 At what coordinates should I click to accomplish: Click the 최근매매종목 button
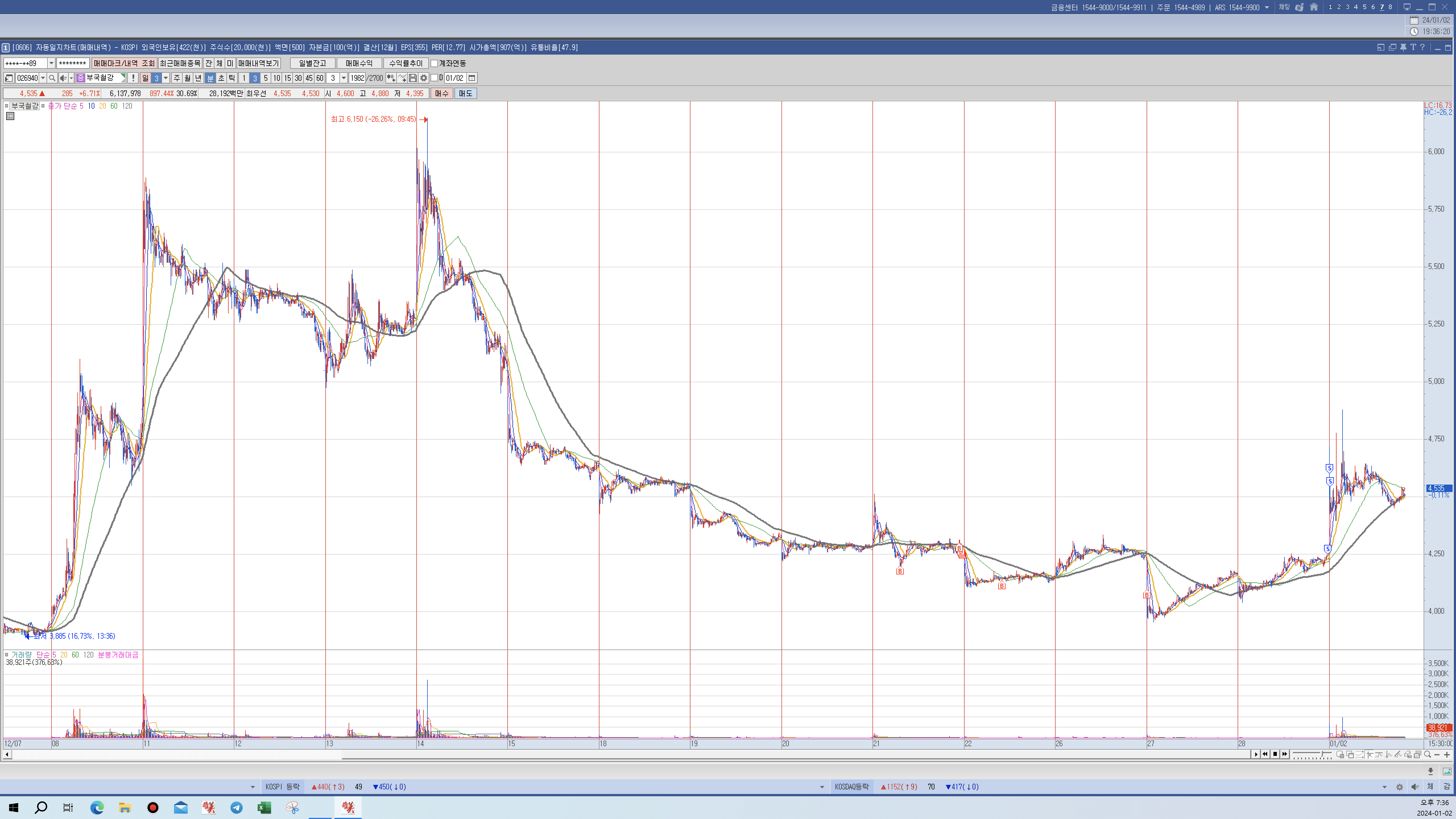pyautogui.click(x=180, y=63)
